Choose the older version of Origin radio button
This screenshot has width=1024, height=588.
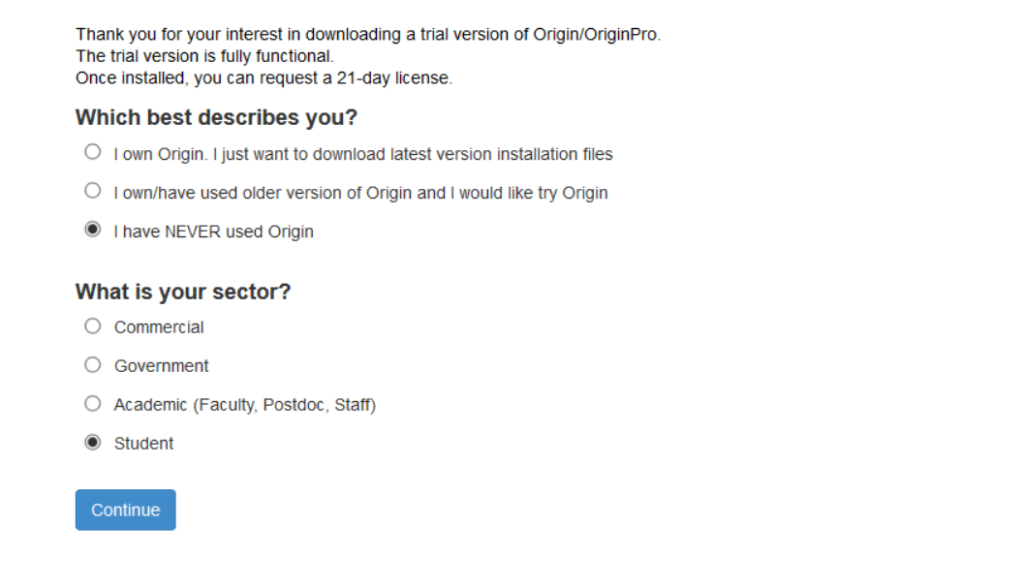click(x=93, y=191)
